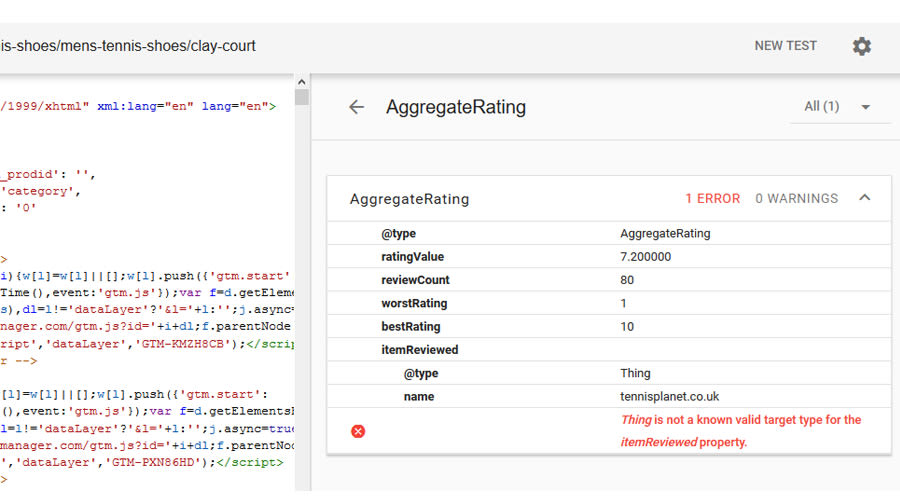Click the GTM-PXN86HD code line
The image size is (900, 500).
click(x=142, y=462)
